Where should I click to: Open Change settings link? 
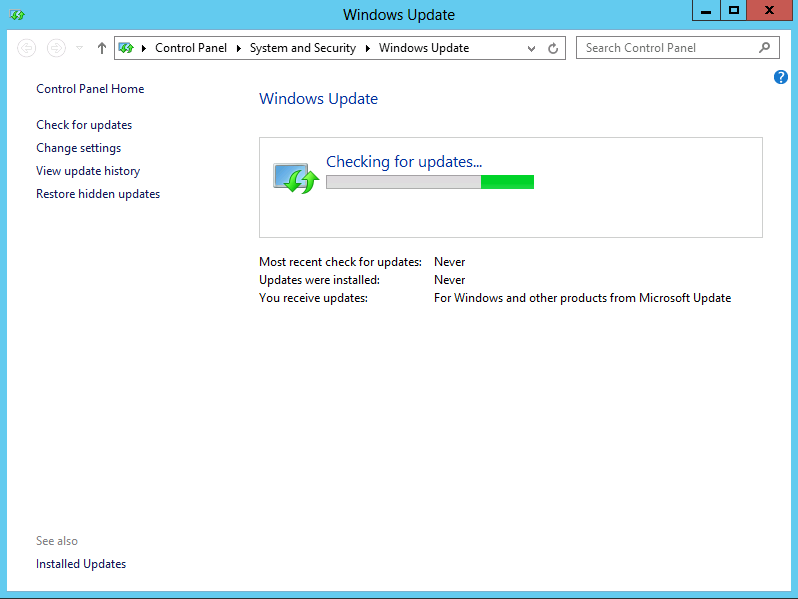coord(78,148)
